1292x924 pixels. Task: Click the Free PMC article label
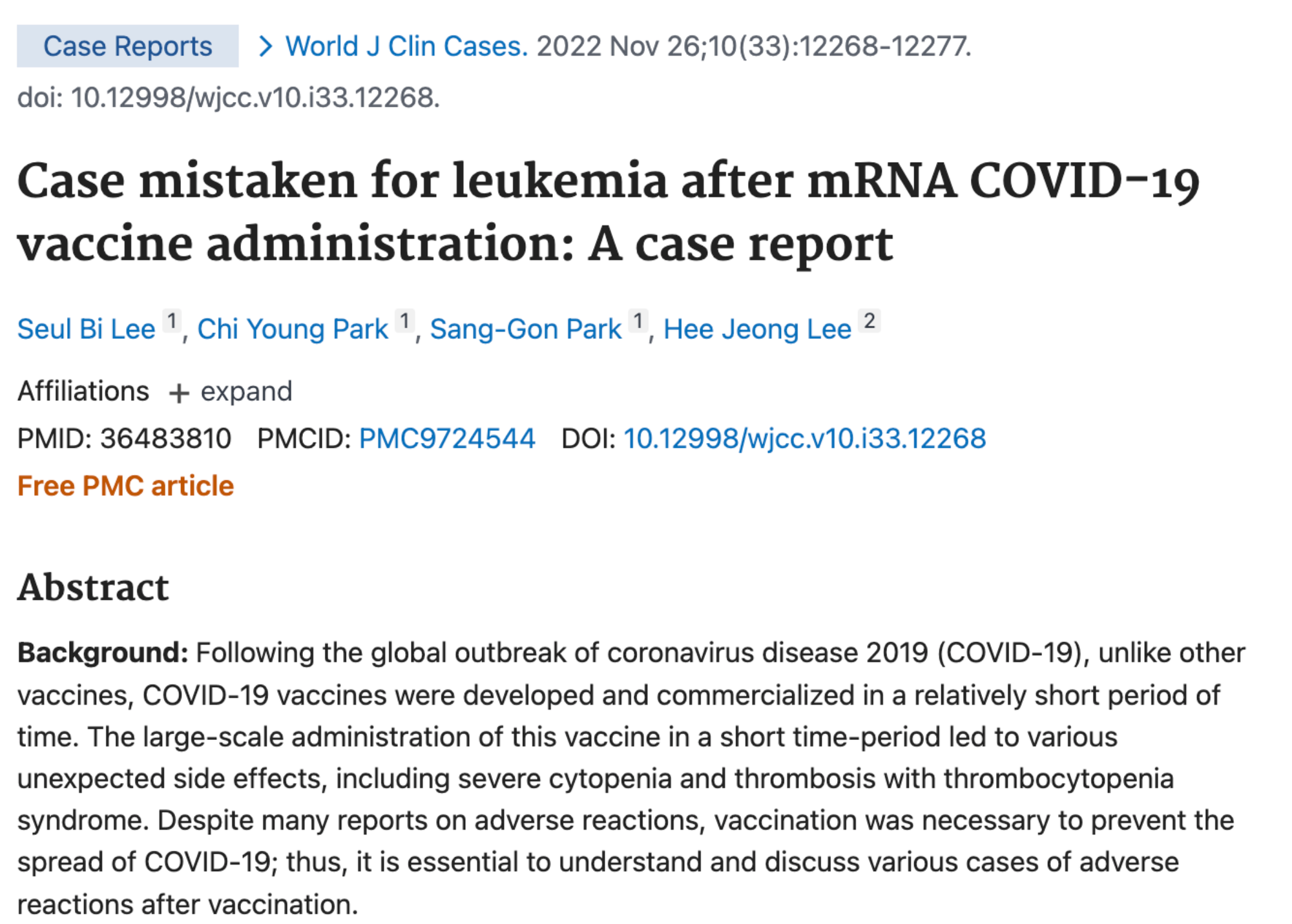click(125, 486)
